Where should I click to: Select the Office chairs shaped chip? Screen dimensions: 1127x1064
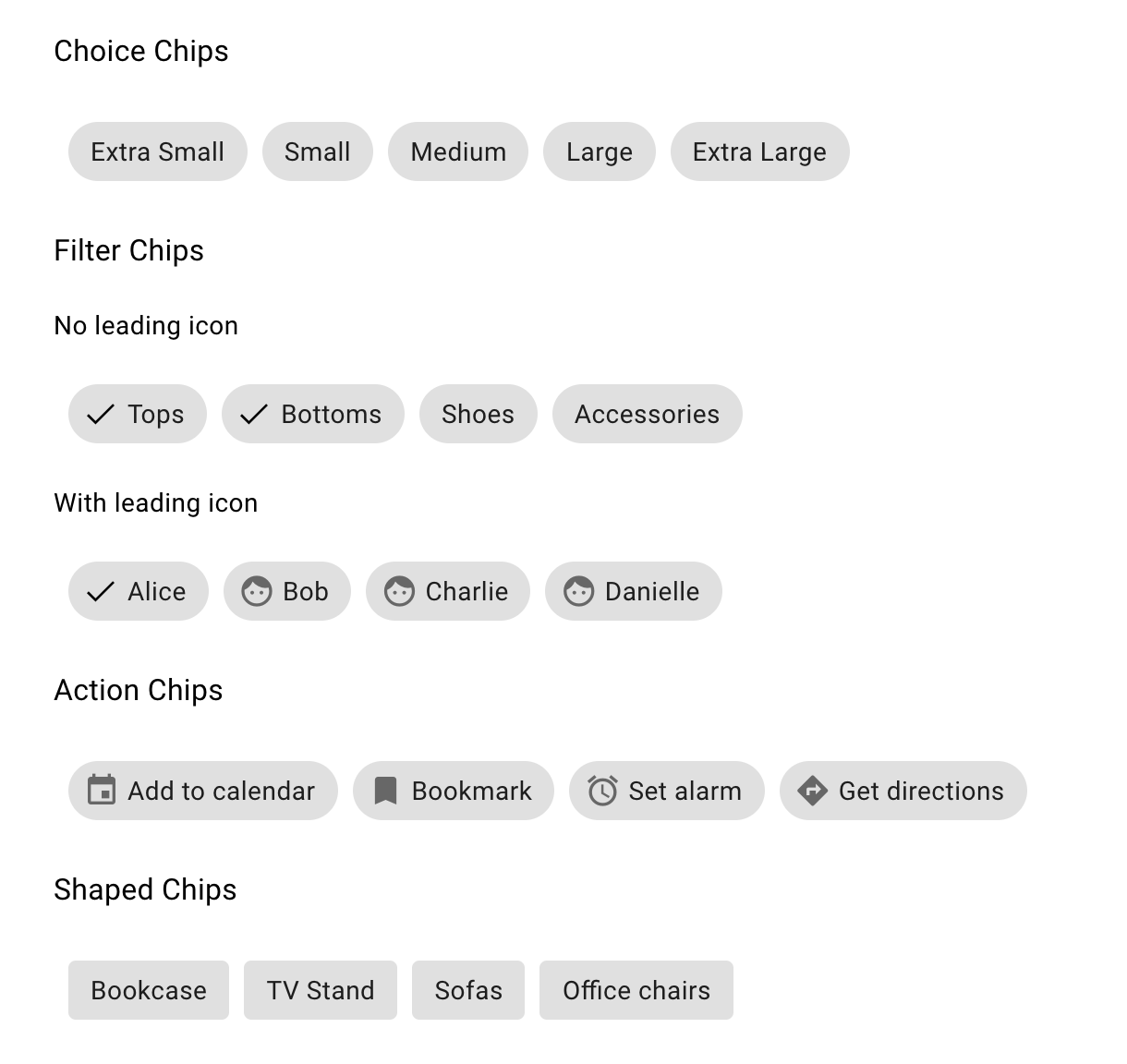point(636,990)
